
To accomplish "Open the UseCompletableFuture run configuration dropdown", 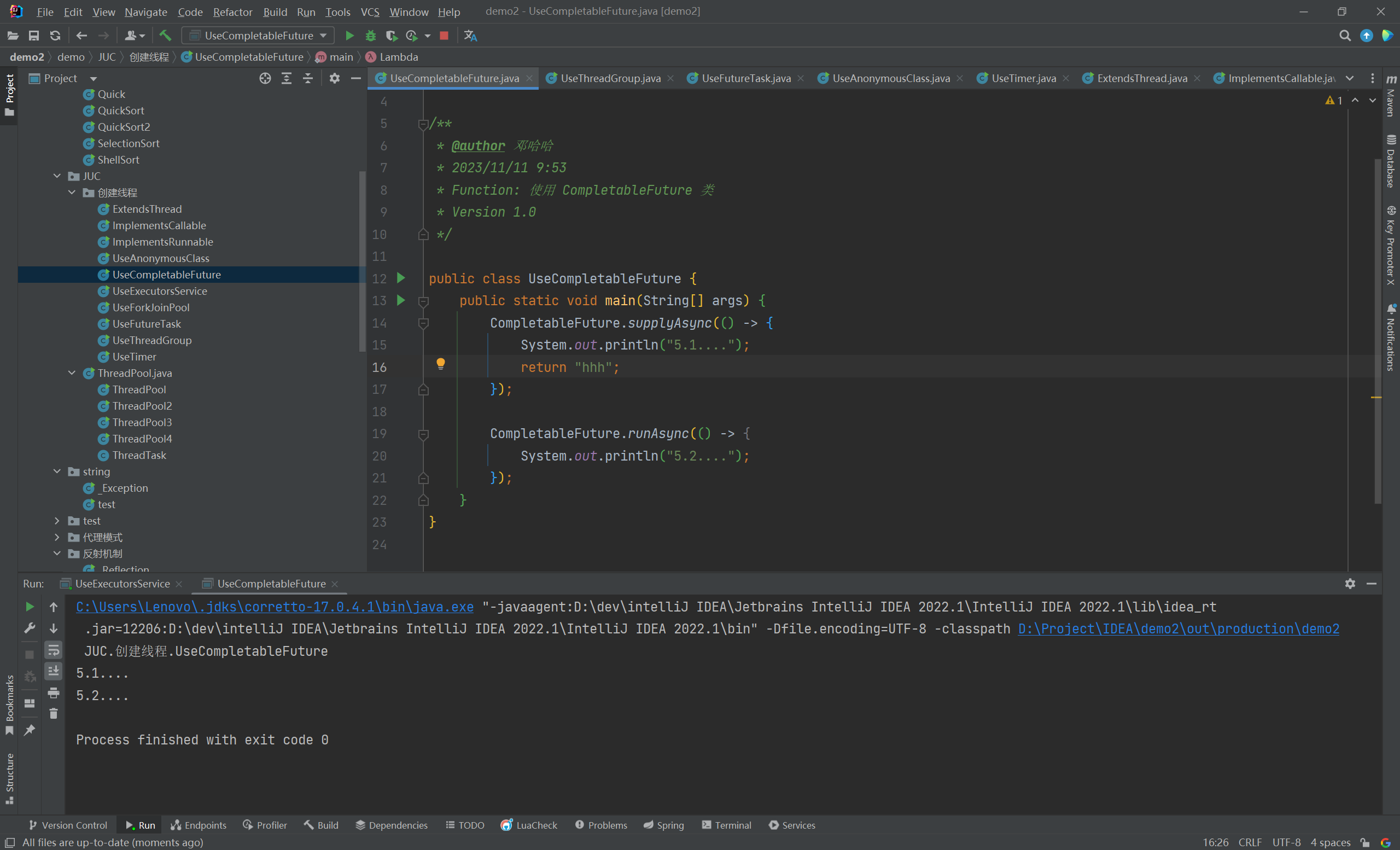I will pyautogui.click(x=259, y=36).
